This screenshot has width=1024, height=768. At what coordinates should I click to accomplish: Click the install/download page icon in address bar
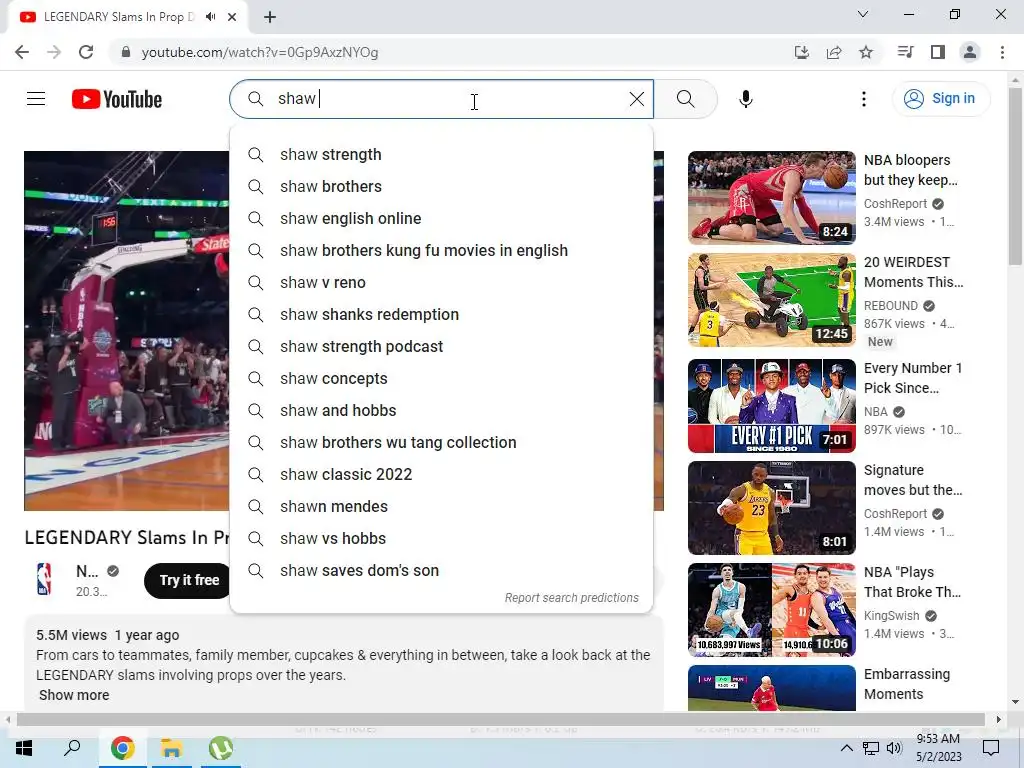[x=801, y=52]
